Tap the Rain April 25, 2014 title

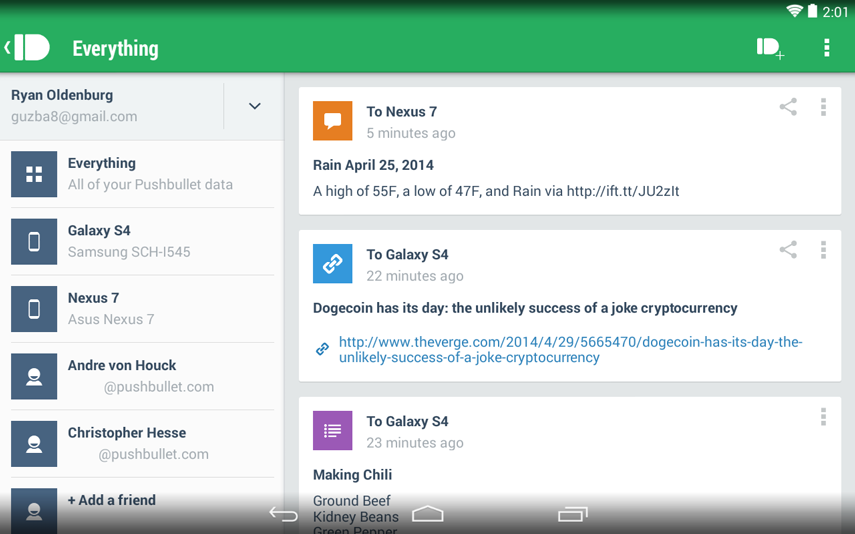coord(374,165)
